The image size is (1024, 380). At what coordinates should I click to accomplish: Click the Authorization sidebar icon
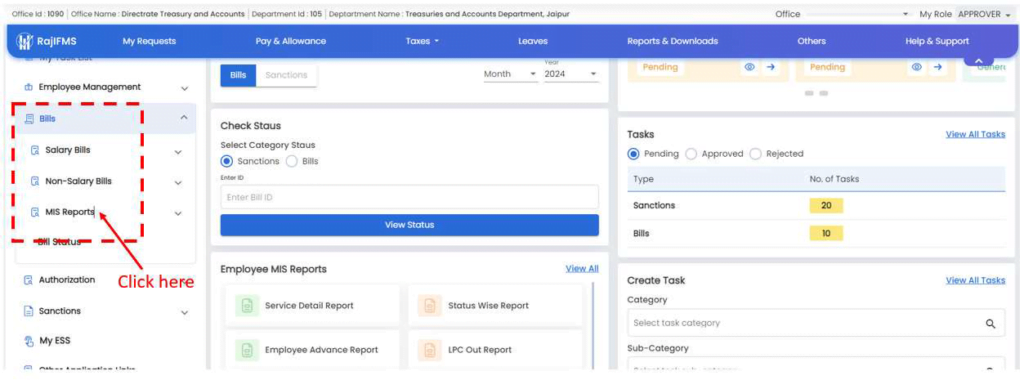28,280
